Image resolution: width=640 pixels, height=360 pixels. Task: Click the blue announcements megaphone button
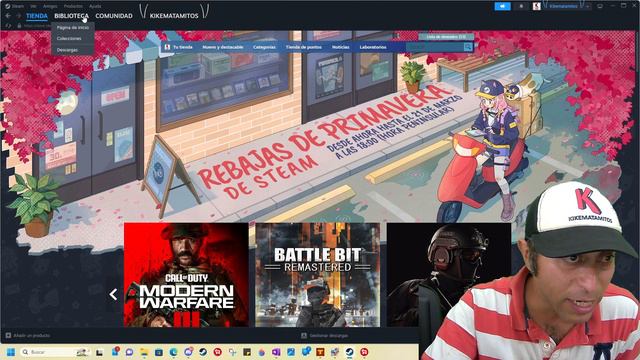(502, 6)
